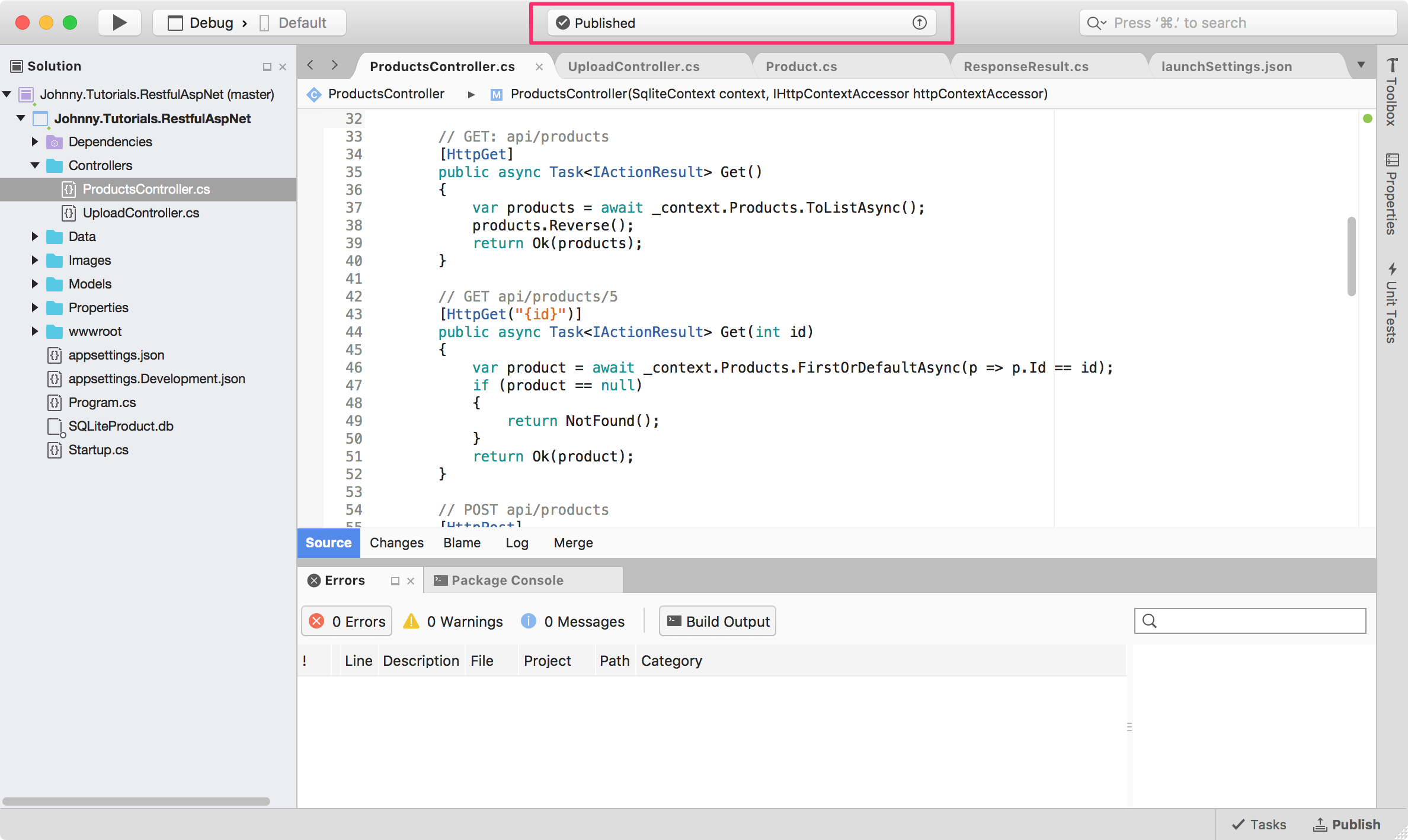Close the Solution pad
This screenshot has height=840, width=1408.
[x=283, y=67]
